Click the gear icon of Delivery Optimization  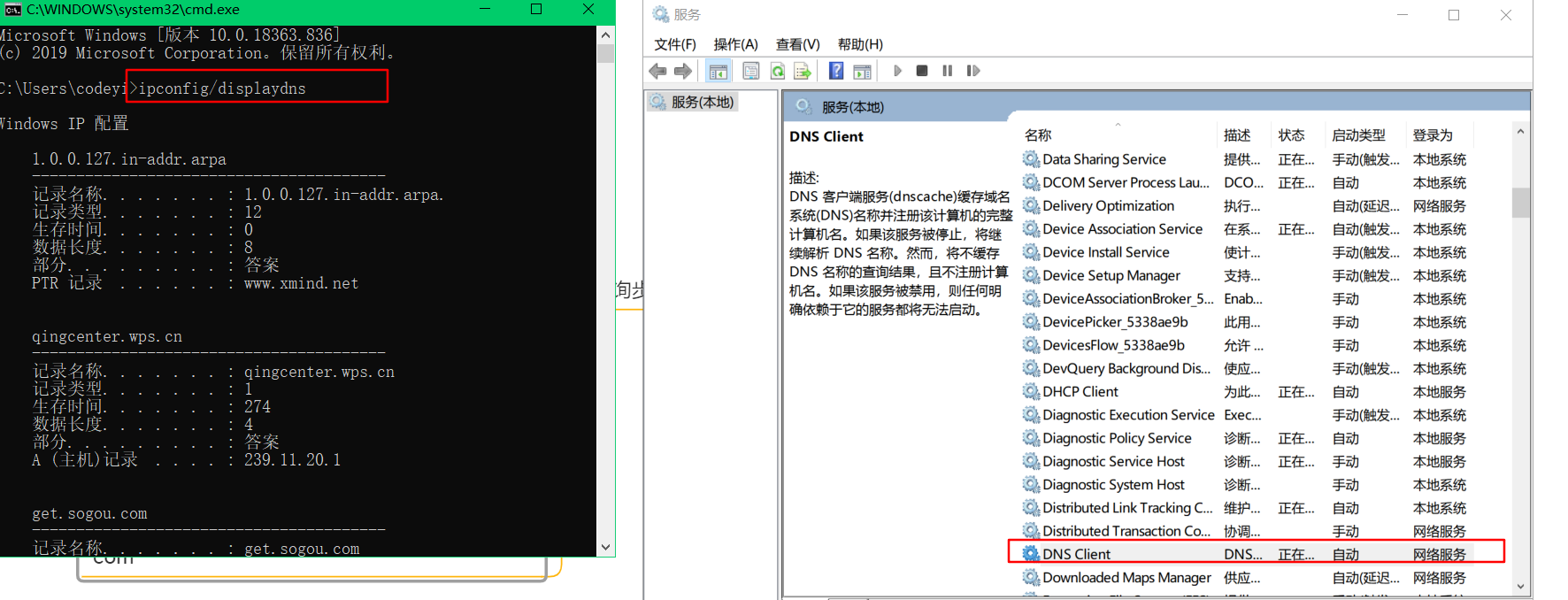tap(1031, 205)
